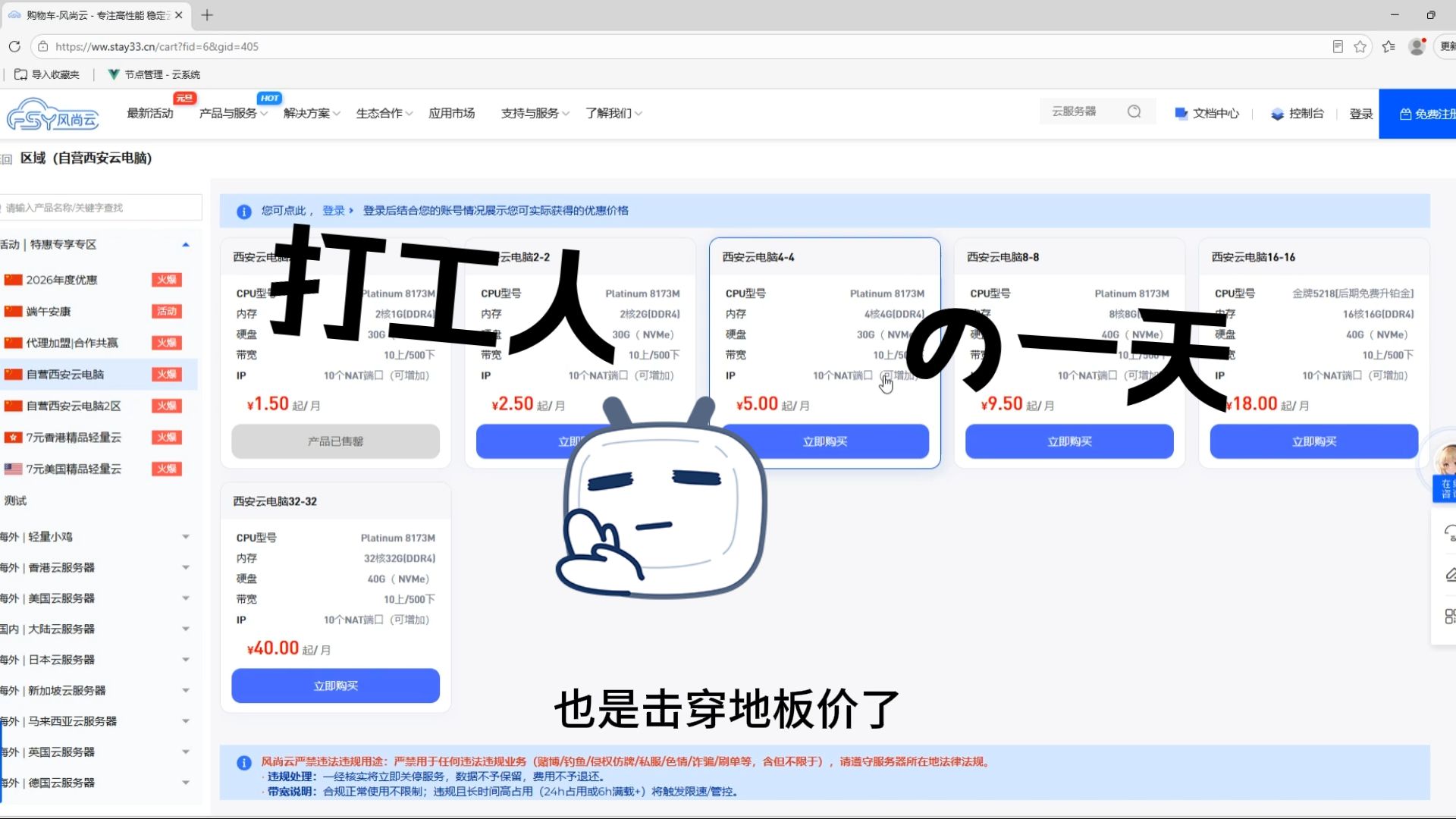This screenshot has height=819, width=1456.
Task: Select 端午安康 in the sidebar
Action: coord(99,312)
